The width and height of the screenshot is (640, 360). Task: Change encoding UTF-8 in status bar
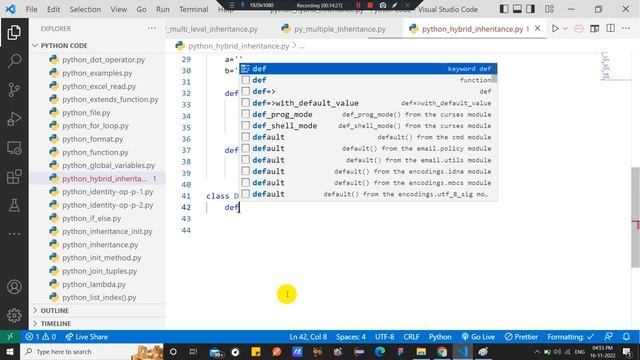[384, 337]
